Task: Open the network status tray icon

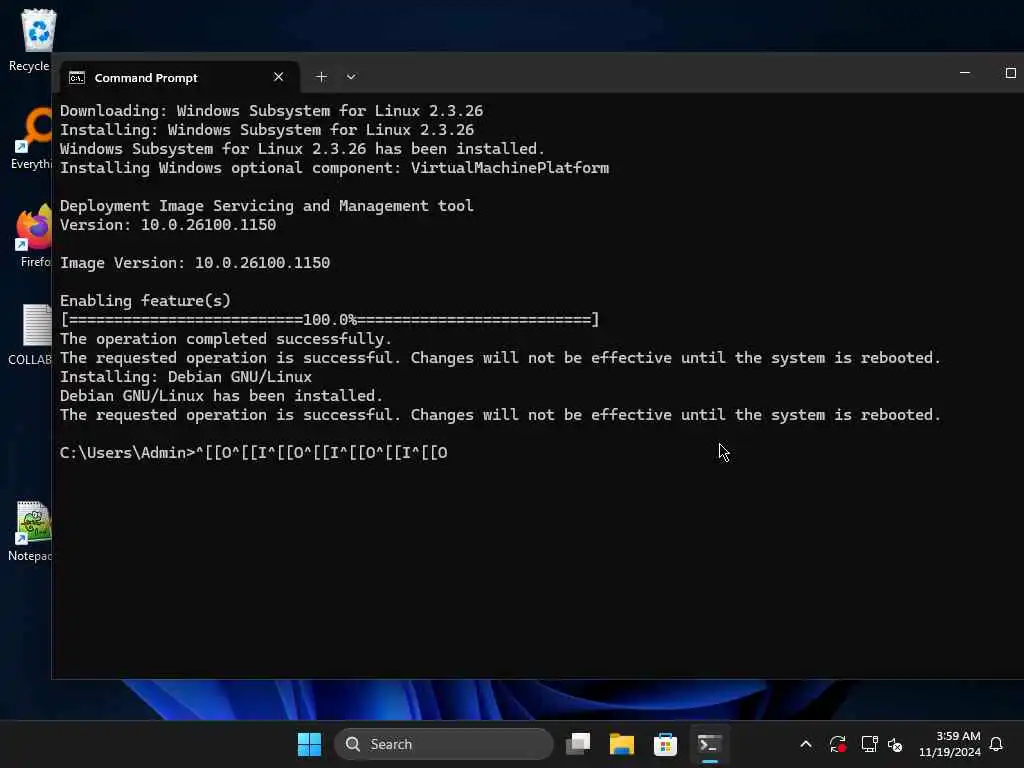Action: (x=869, y=744)
